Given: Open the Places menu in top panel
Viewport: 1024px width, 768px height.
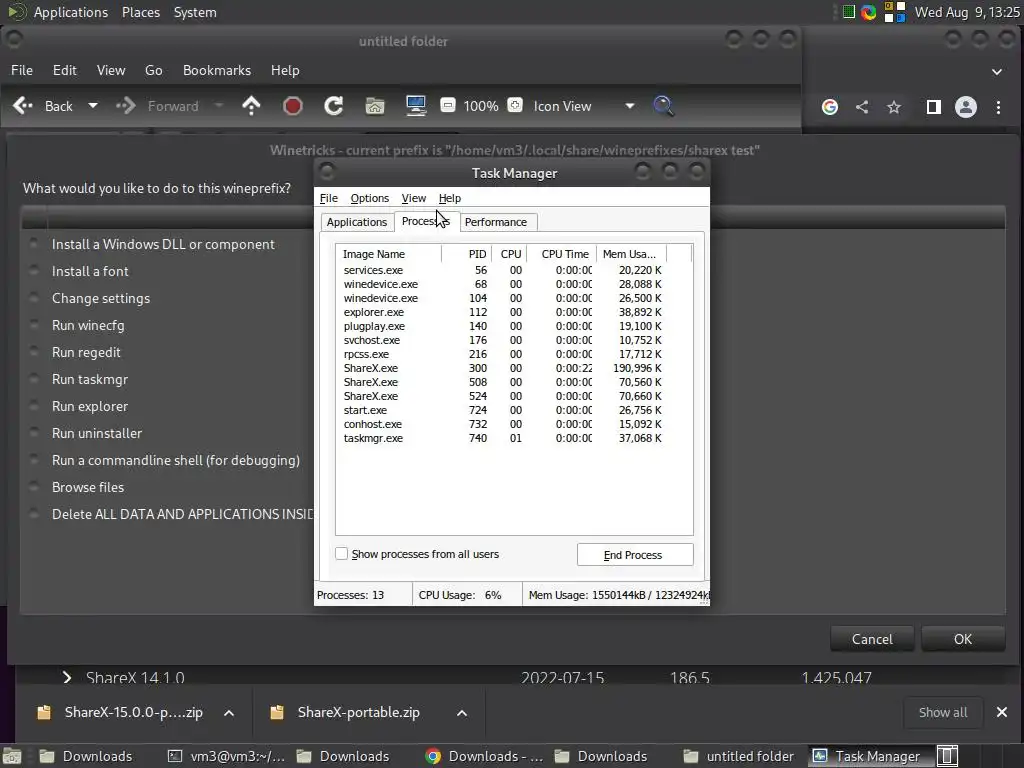Looking at the screenshot, I should pos(141,12).
